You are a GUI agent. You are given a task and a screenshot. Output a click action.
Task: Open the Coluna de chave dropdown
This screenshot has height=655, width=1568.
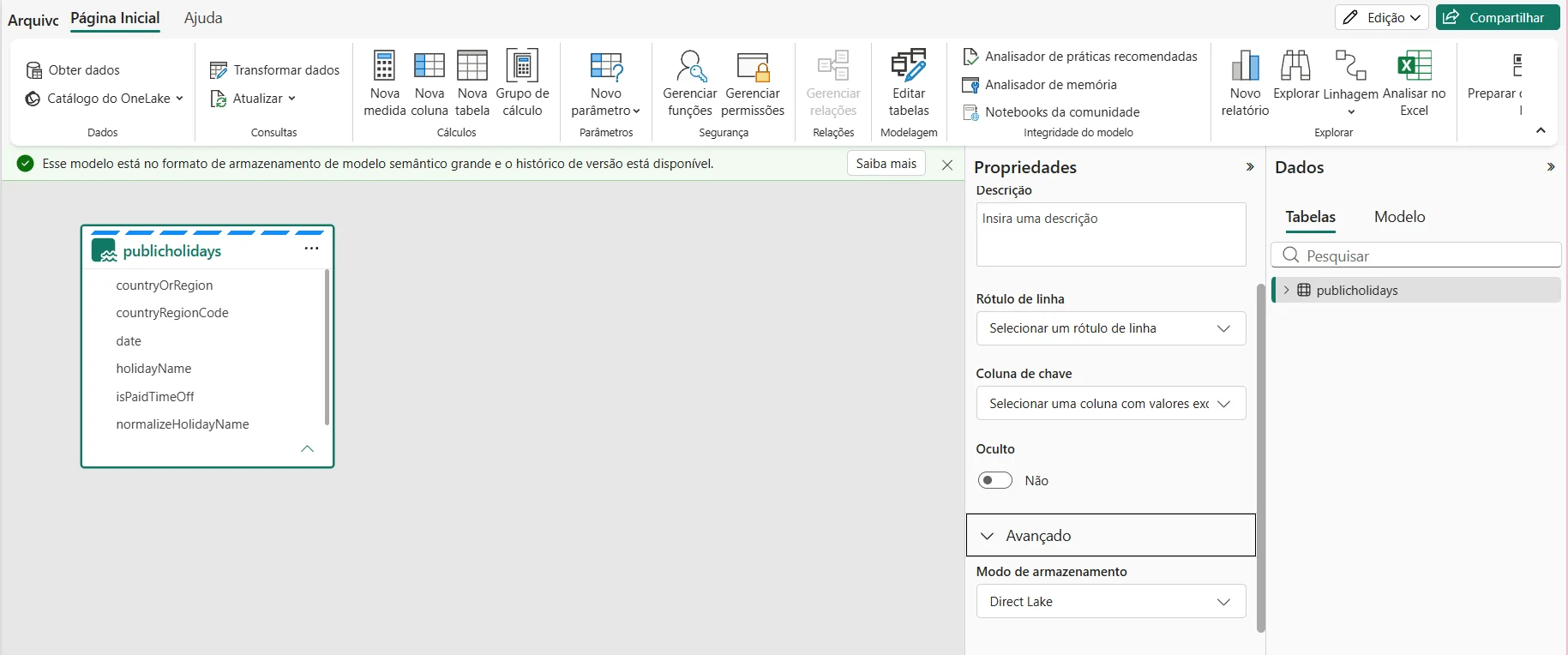point(1111,404)
